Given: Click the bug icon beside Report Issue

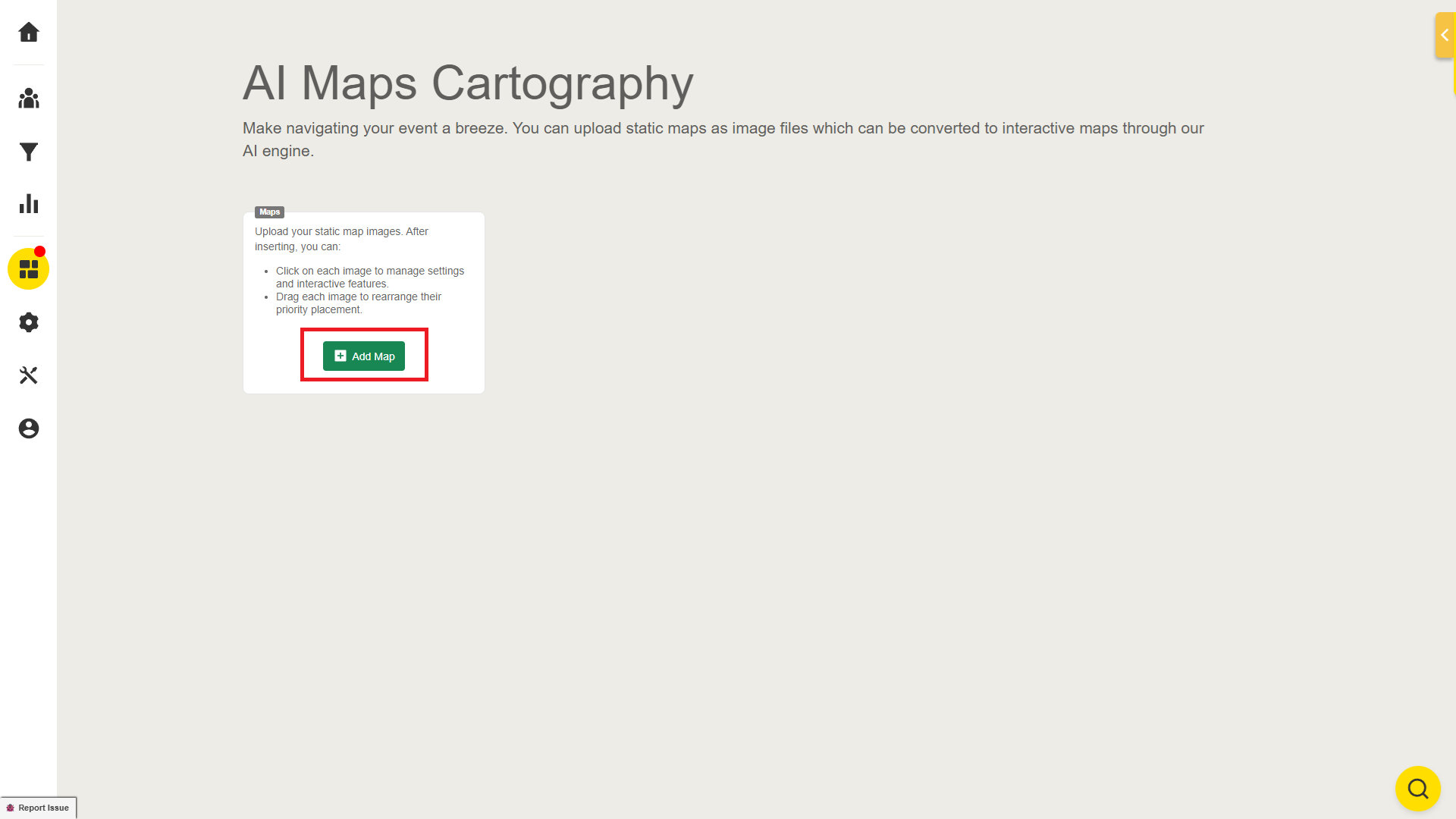Looking at the screenshot, I should click(x=11, y=808).
